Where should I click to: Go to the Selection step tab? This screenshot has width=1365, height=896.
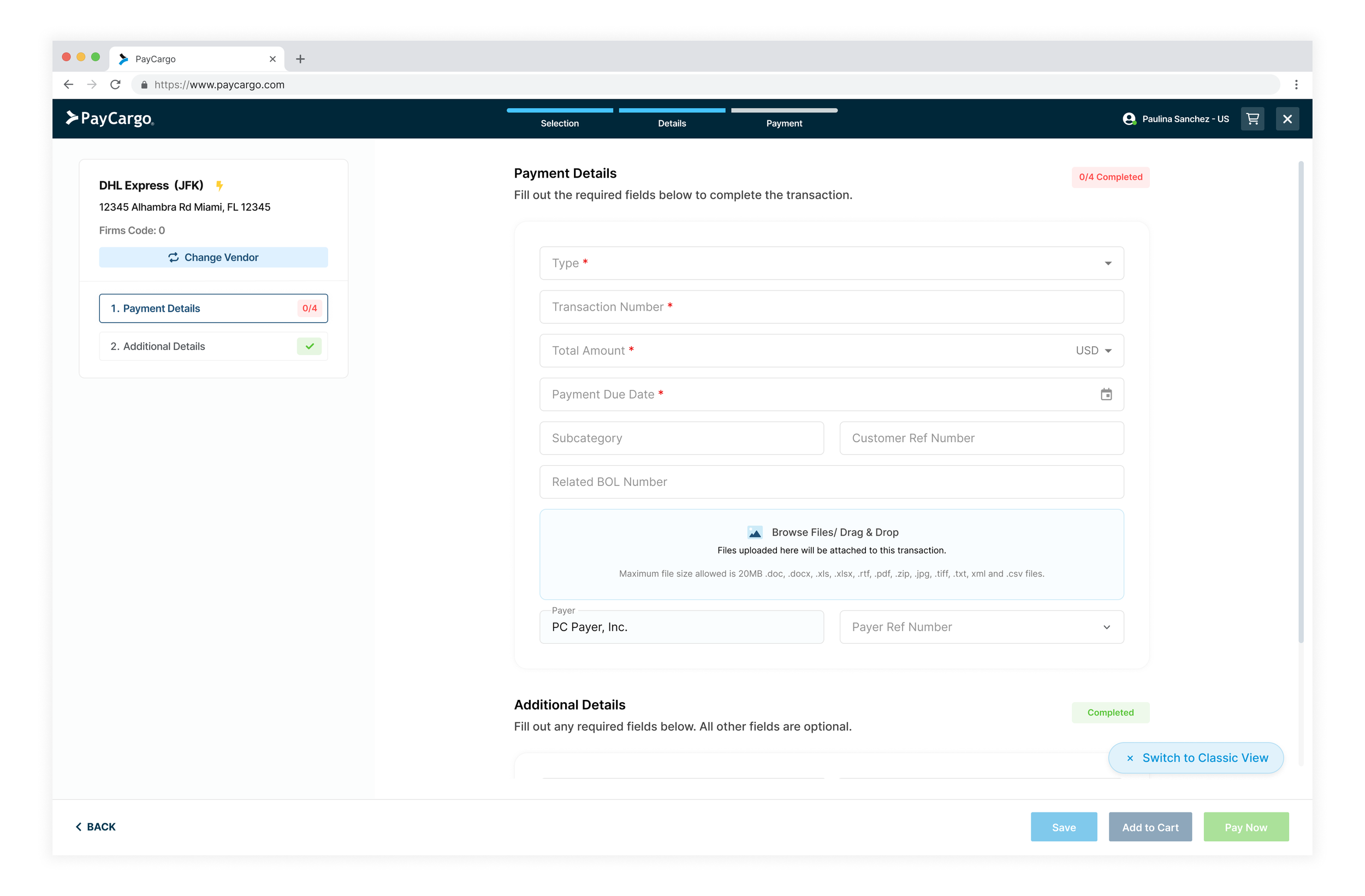pyautogui.click(x=559, y=123)
